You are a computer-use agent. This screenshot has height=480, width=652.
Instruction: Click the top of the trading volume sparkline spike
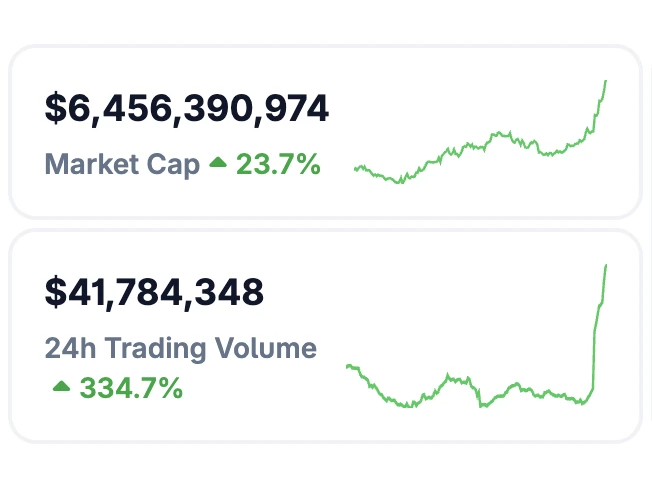pyautogui.click(x=606, y=265)
